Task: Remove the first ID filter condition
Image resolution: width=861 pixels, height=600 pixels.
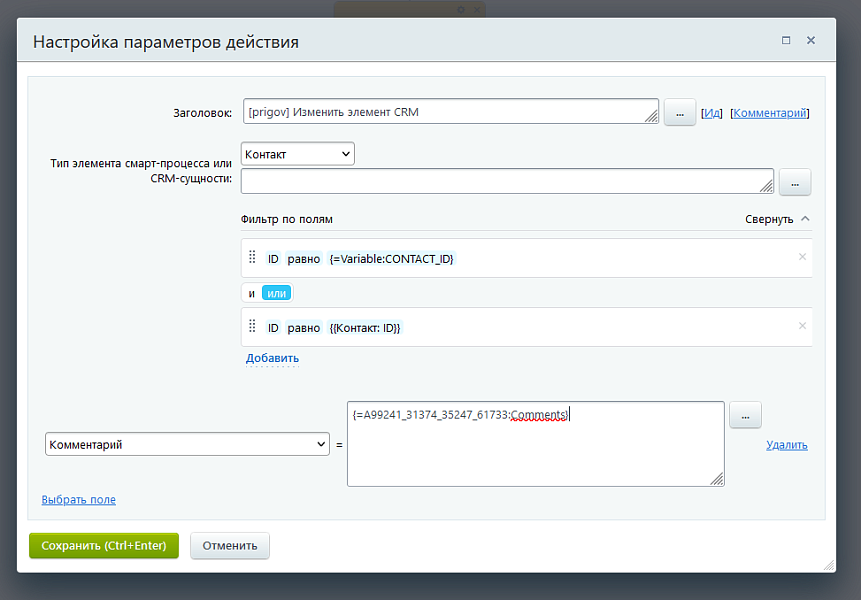Action: pyautogui.click(x=801, y=257)
